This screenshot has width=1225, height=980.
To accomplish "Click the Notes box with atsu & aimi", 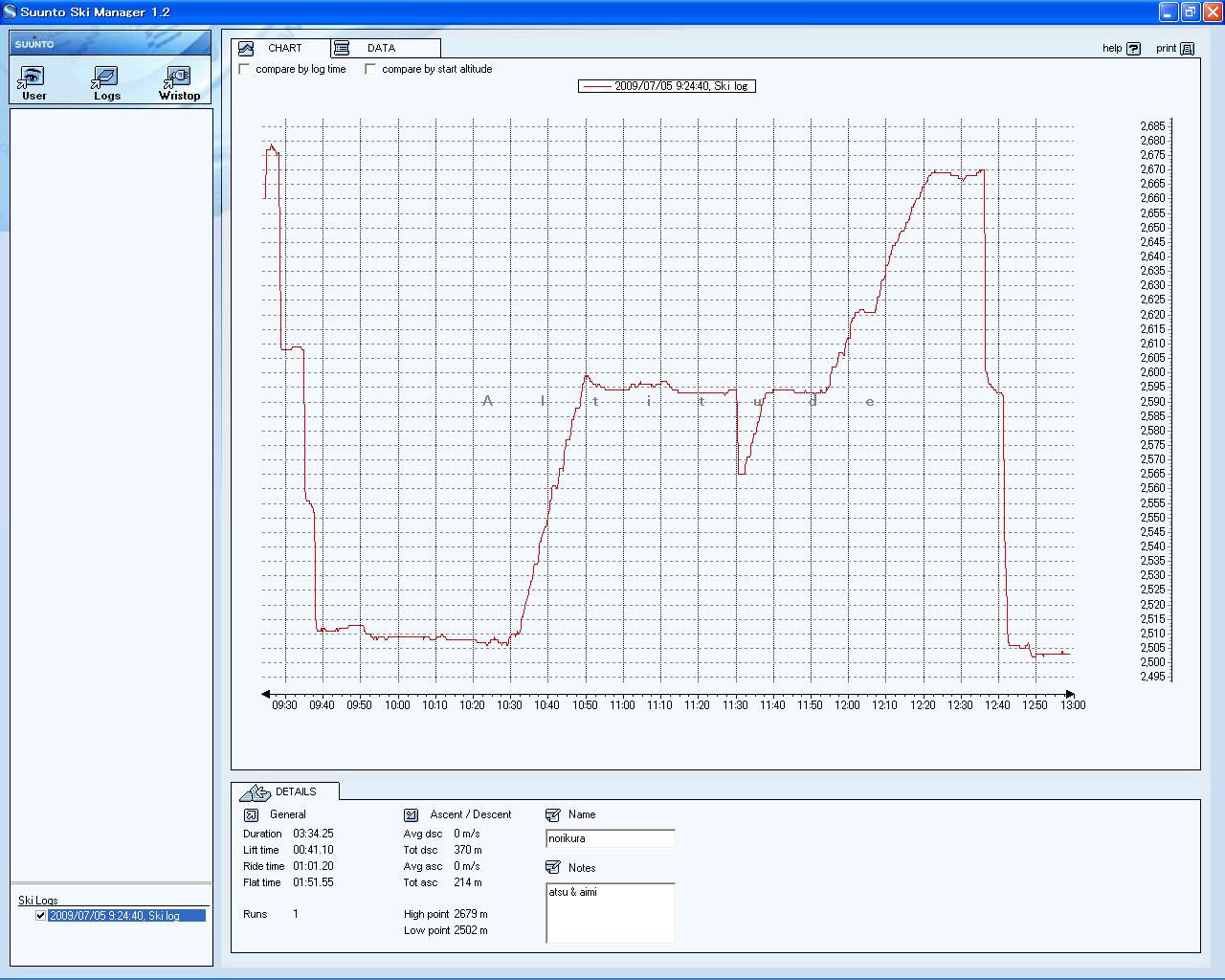I will (x=610, y=913).
